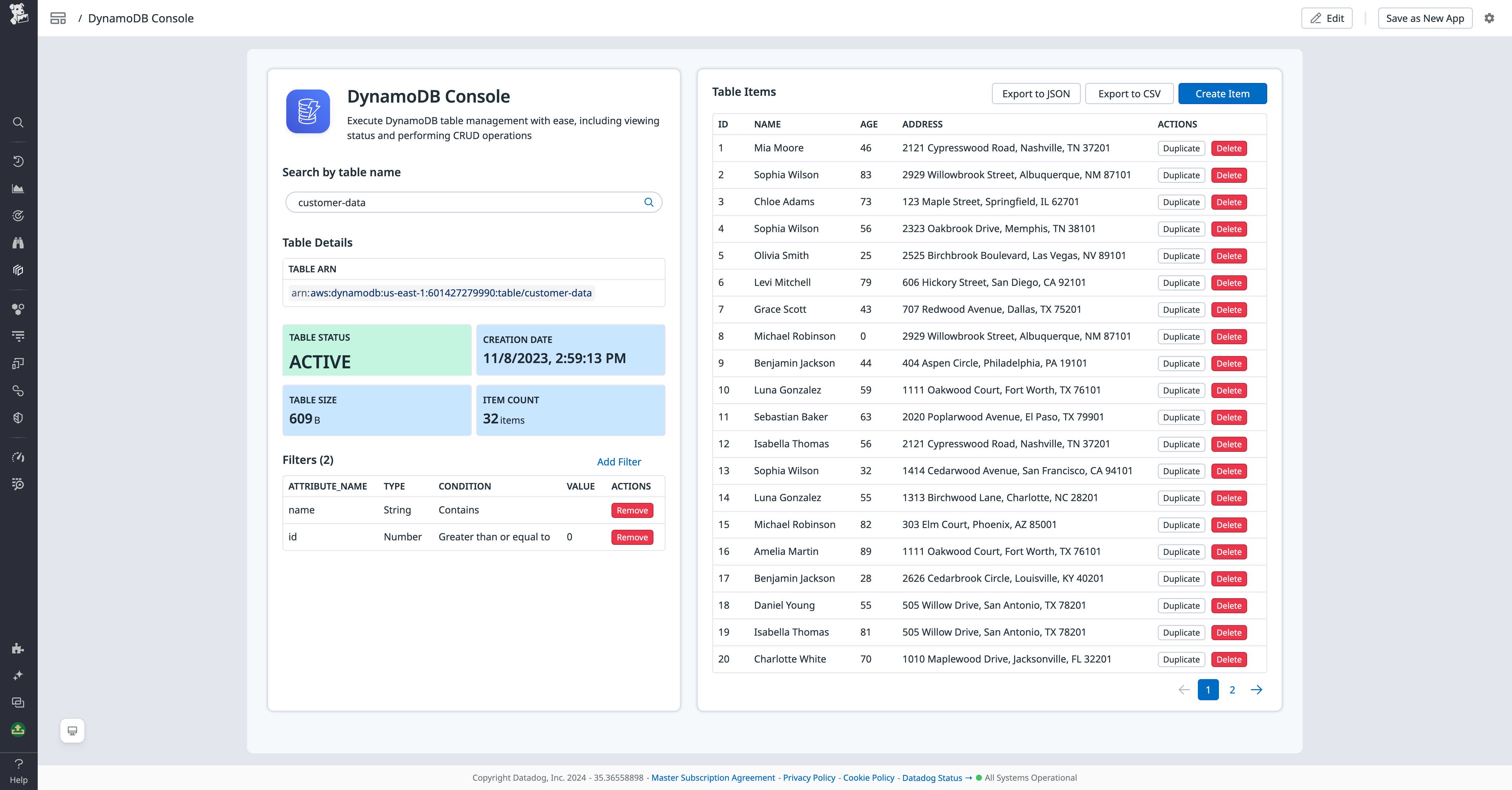Screen dimensions: 1512x790
Task: Open the Security shield icon in the sidebar
Action: [x=18, y=418]
